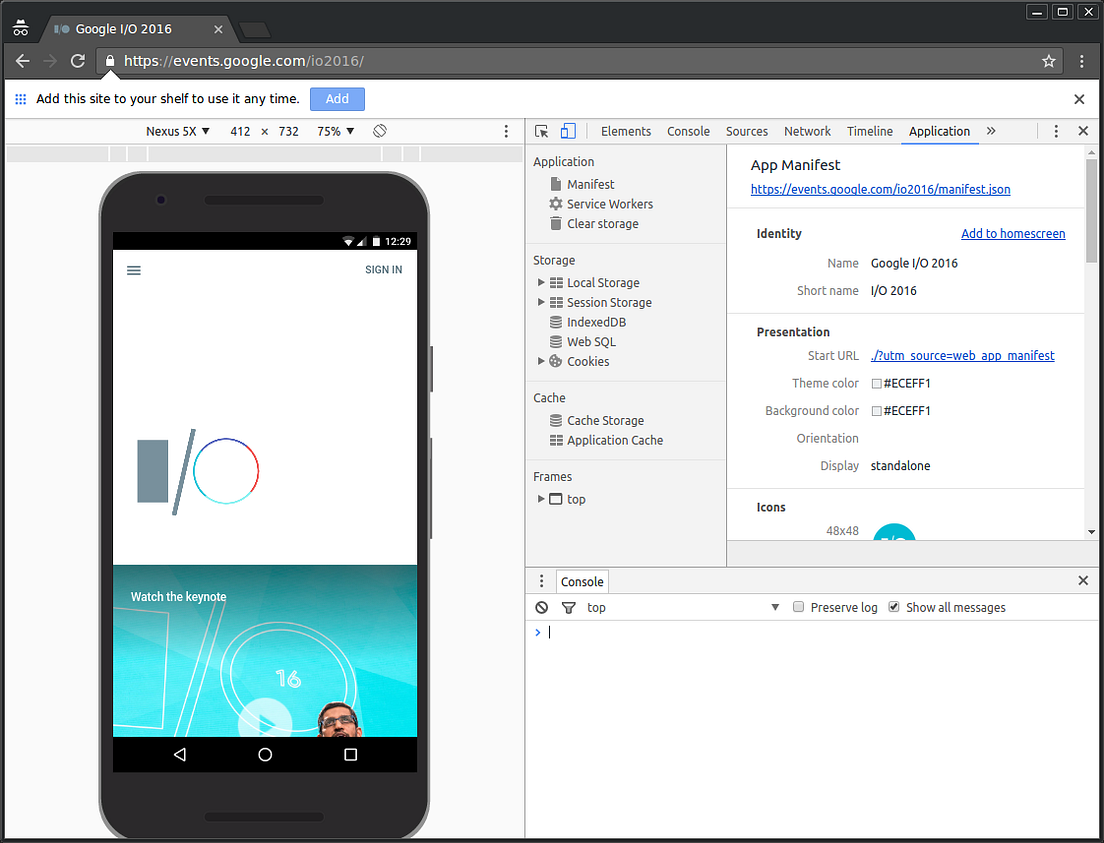The width and height of the screenshot is (1104, 843).
Task: Bookmark the page via the star icon
Action: point(1049,61)
